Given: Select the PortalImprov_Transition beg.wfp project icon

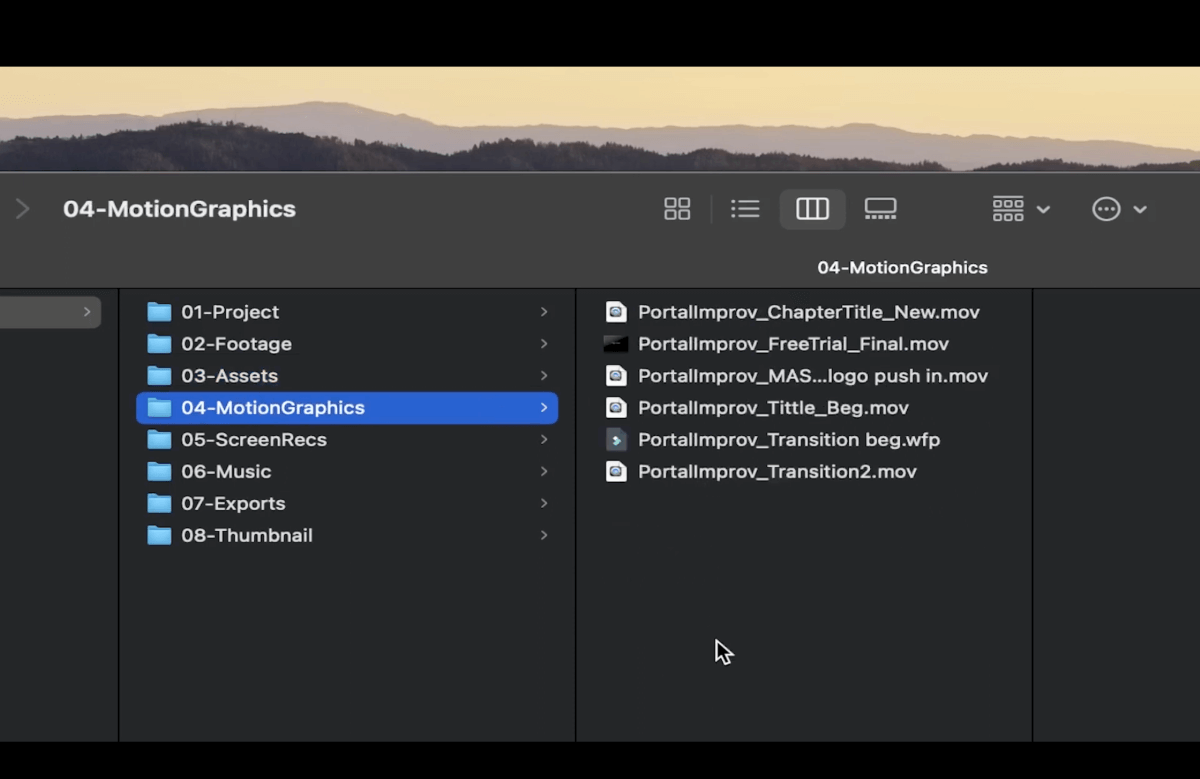Looking at the screenshot, I should click(616, 440).
